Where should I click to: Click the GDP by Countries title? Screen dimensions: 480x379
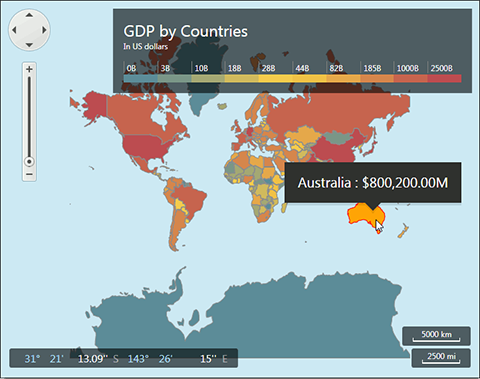pos(186,32)
